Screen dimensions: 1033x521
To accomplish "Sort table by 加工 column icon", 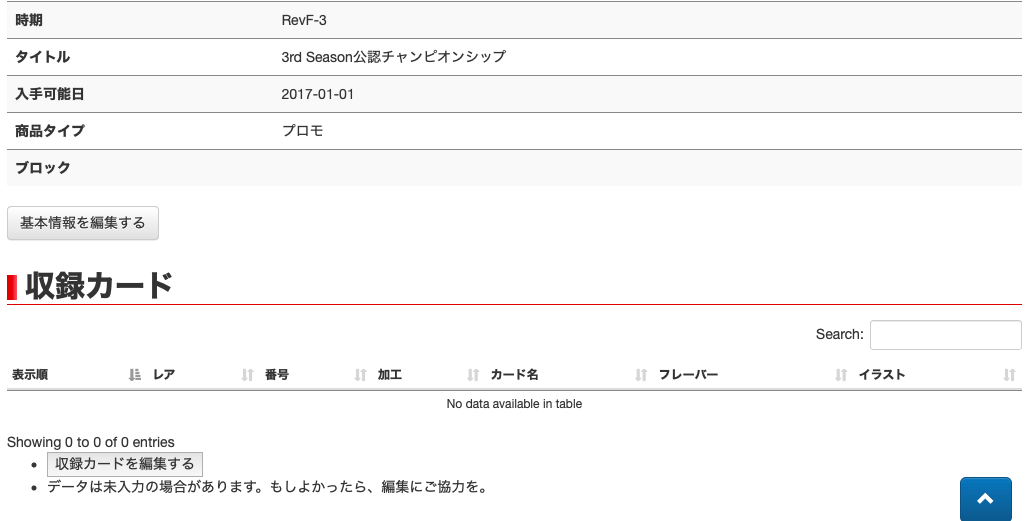I will [472, 375].
